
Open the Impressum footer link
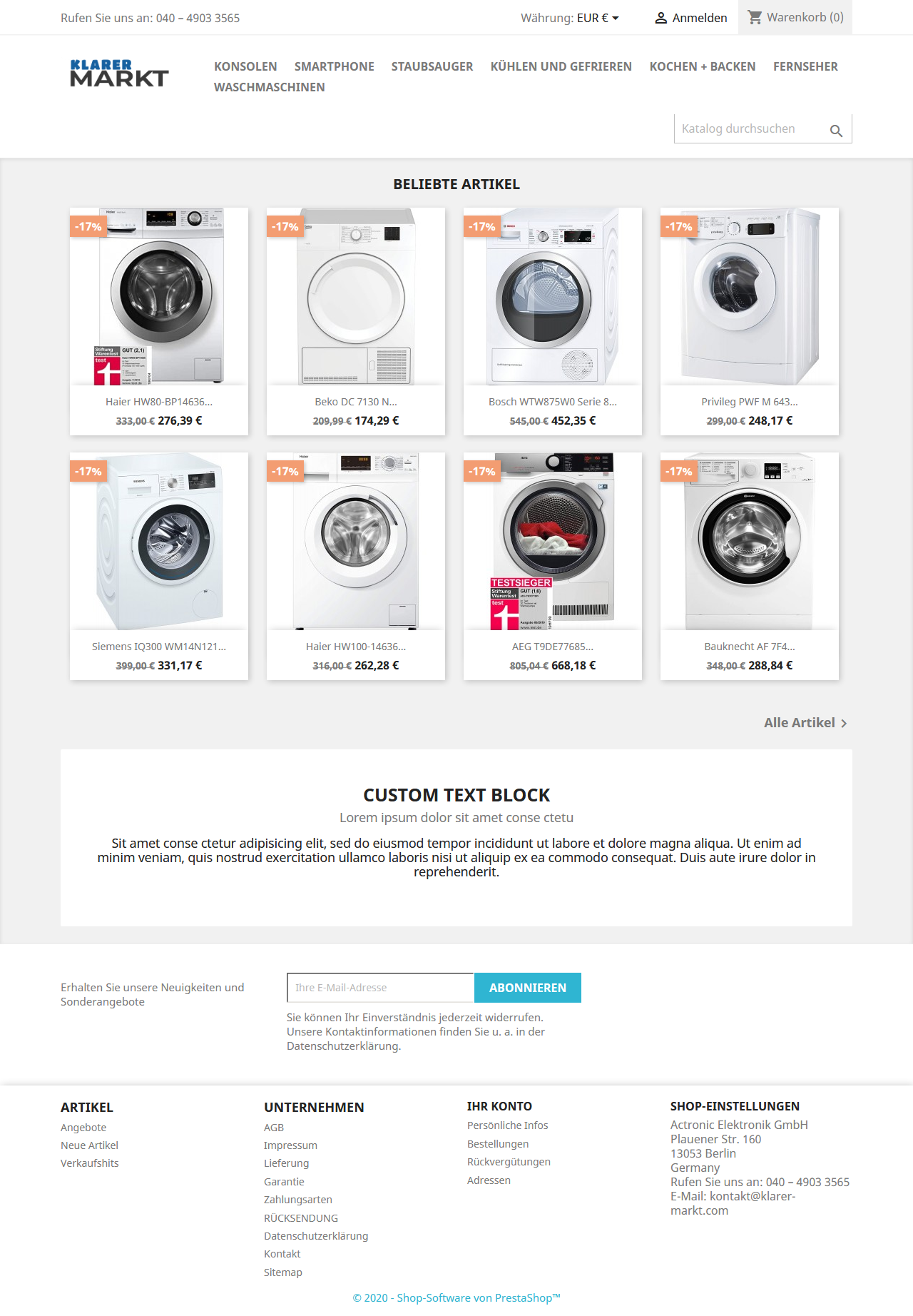(x=290, y=1145)
